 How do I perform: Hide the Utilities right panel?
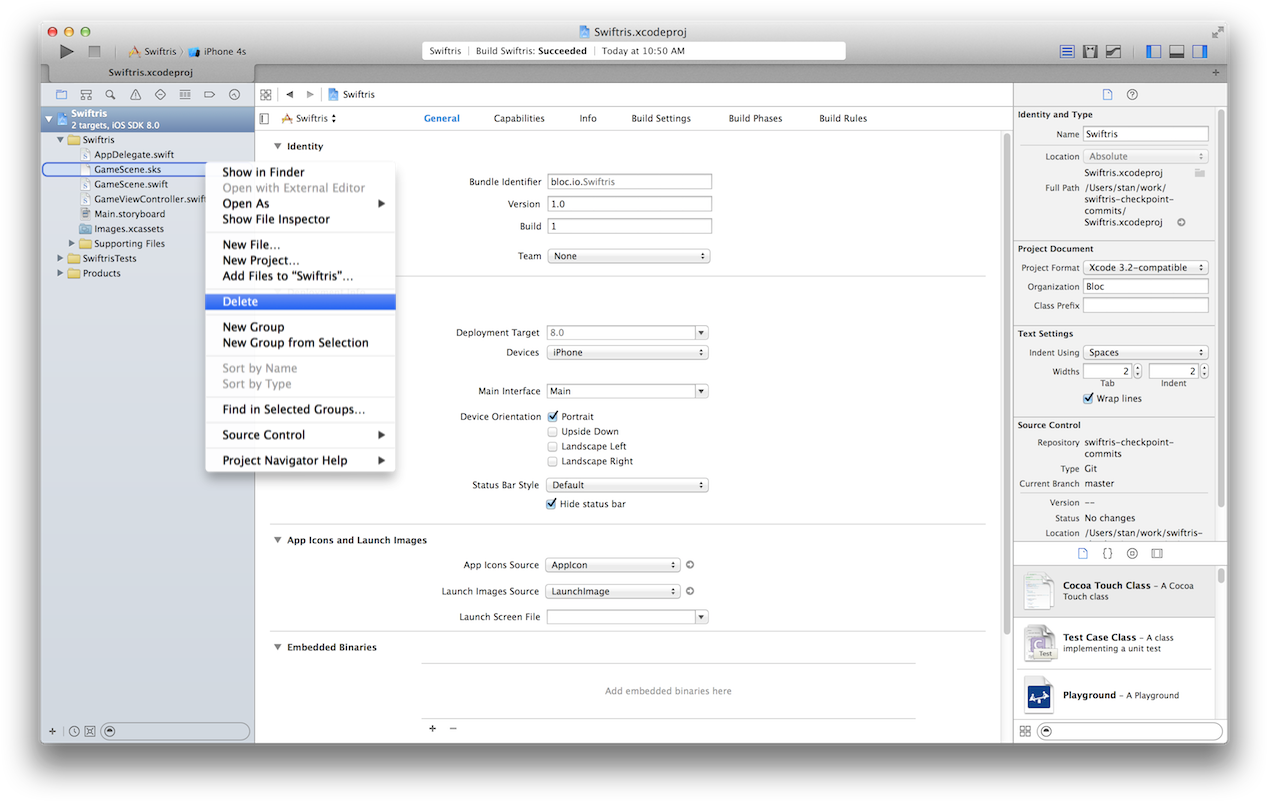pyautogui.click(x=1199, y=51)
